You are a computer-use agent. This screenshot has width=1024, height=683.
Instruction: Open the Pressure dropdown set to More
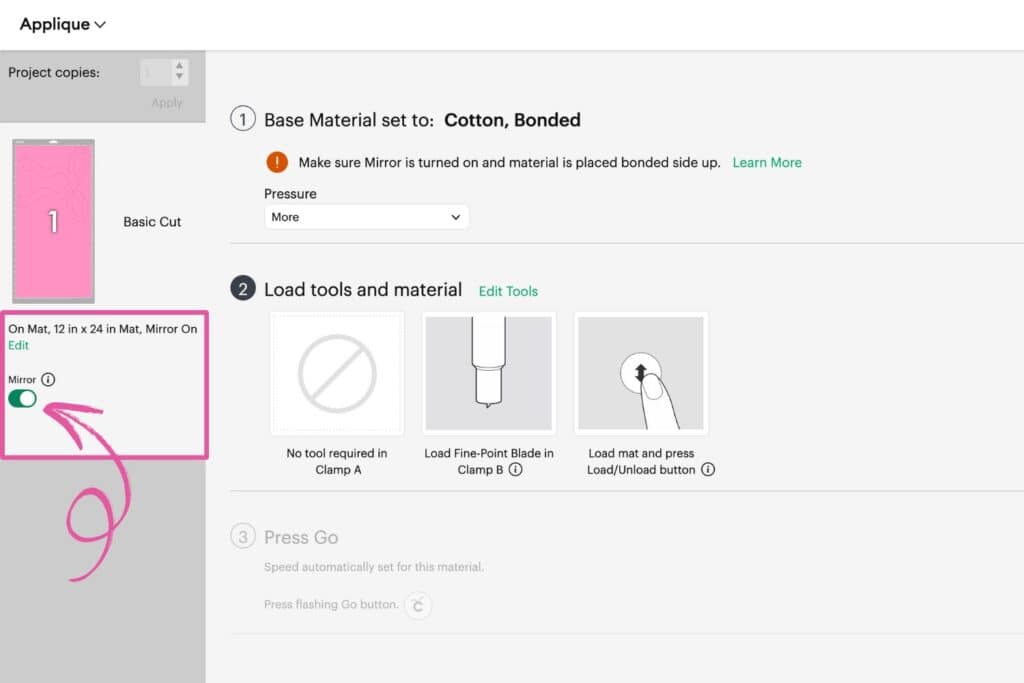[x=366, y=217]
